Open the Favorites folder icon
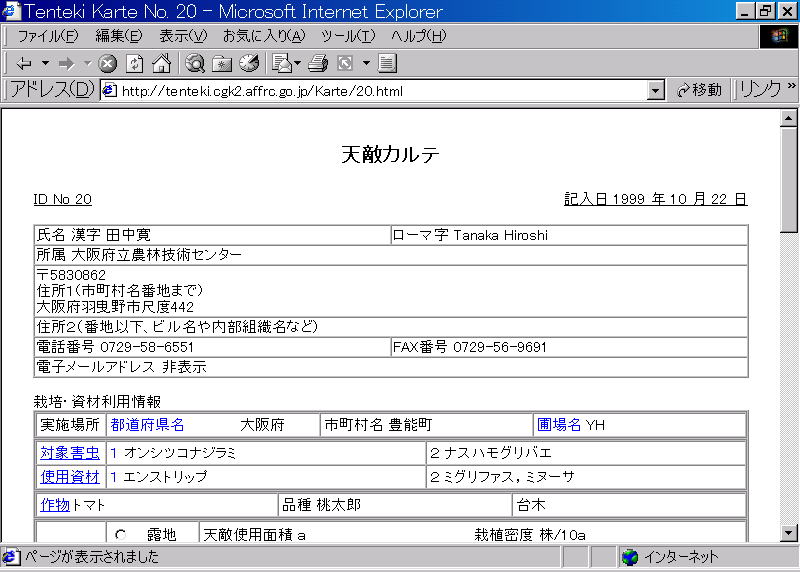Image resolution: width=800 pixels, height=572 pixels. click(x=222, y=63)
